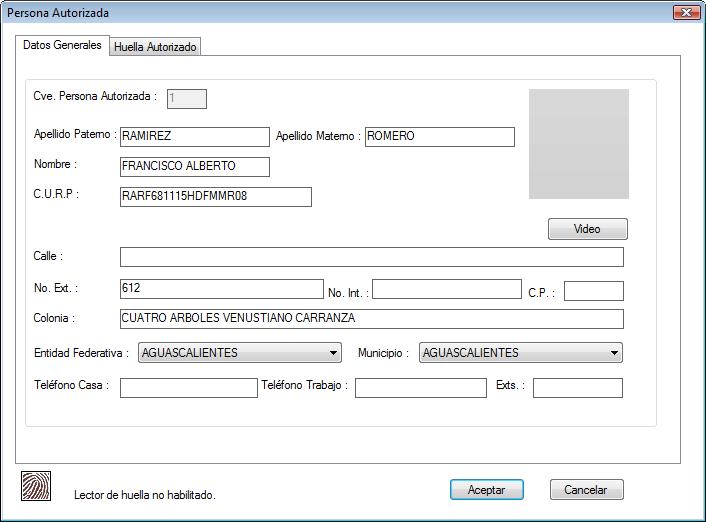The width and height of the screenshot is (706, 522).
Task: Click the gray photo placeholder
Action: click(x=579, y=144)
